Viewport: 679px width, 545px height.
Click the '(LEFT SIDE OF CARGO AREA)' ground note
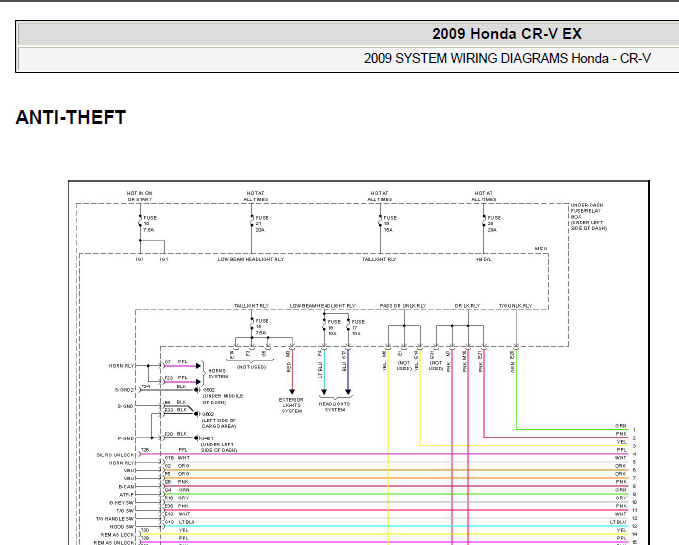pos(219,423)
